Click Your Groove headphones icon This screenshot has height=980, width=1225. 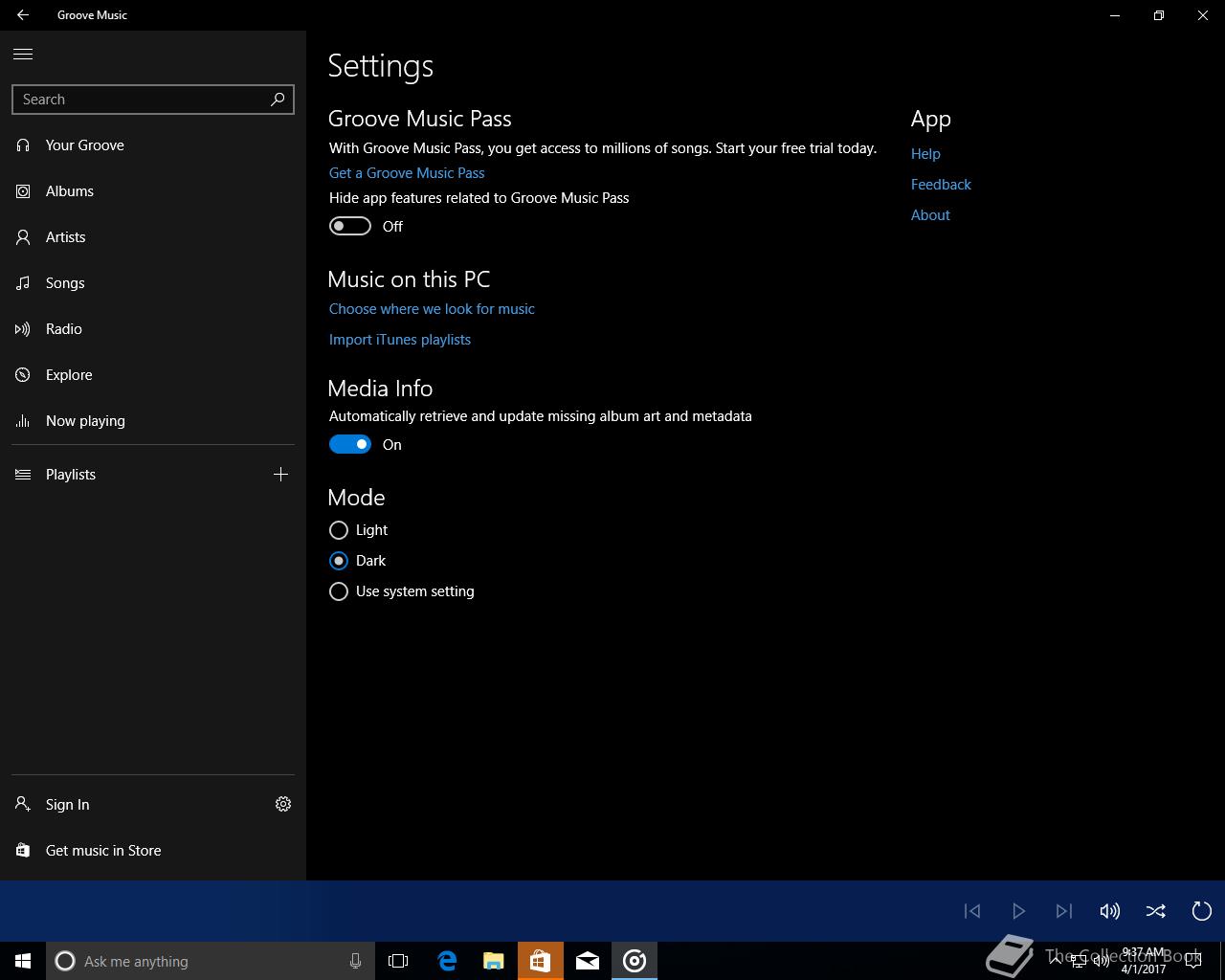[x=23, y=145]
